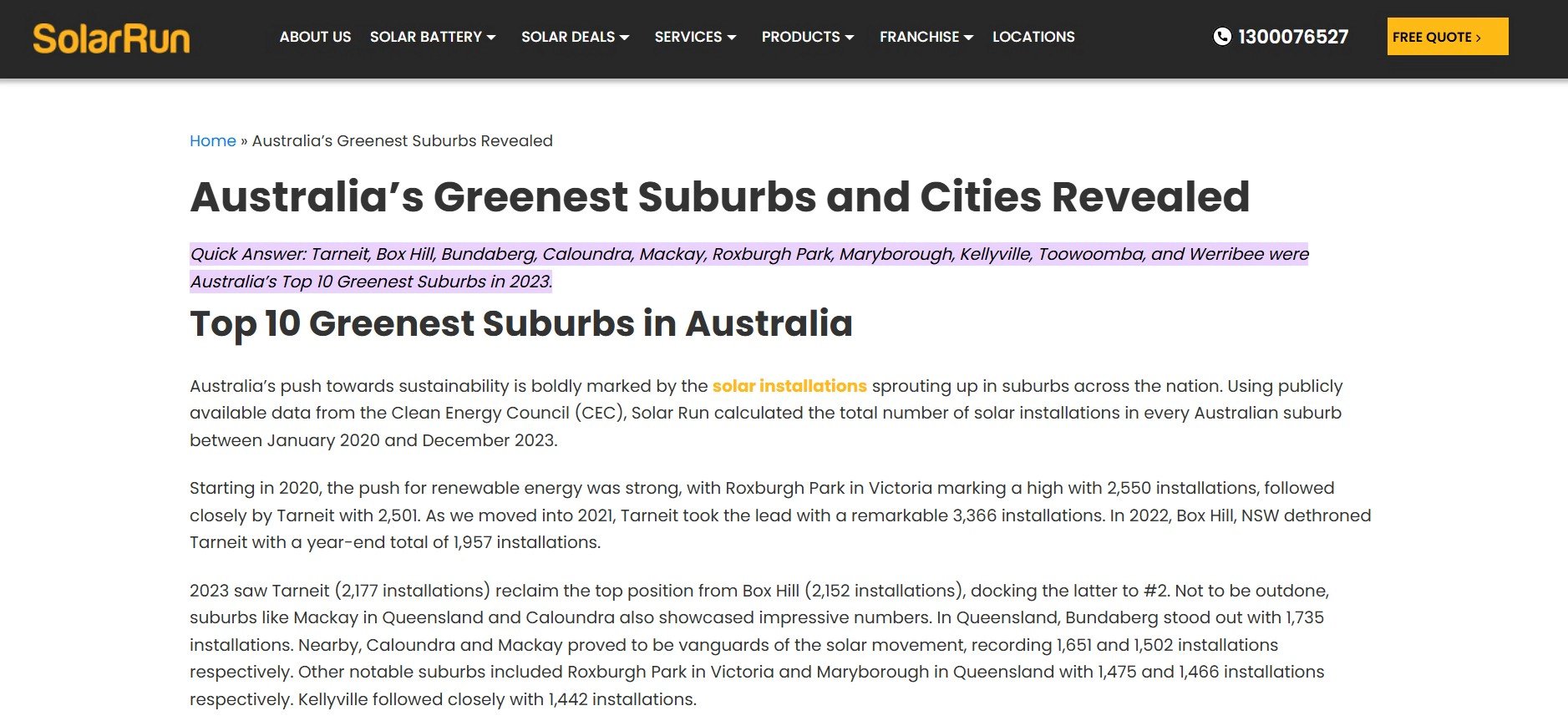Click the paragraph starting with 2023 saw Tarneit

[759, 645]
